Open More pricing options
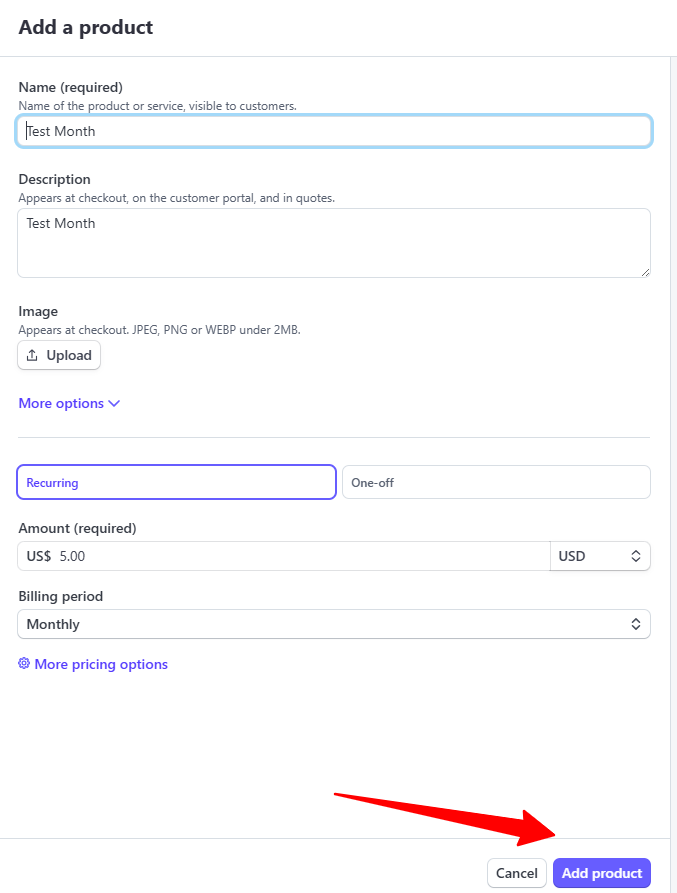The height and width of the screenshot is (893, 677). click(100, 664)
